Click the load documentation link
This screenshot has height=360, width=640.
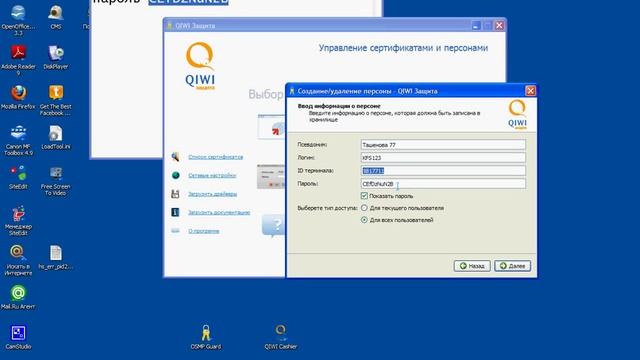click(x=219, y=212)
